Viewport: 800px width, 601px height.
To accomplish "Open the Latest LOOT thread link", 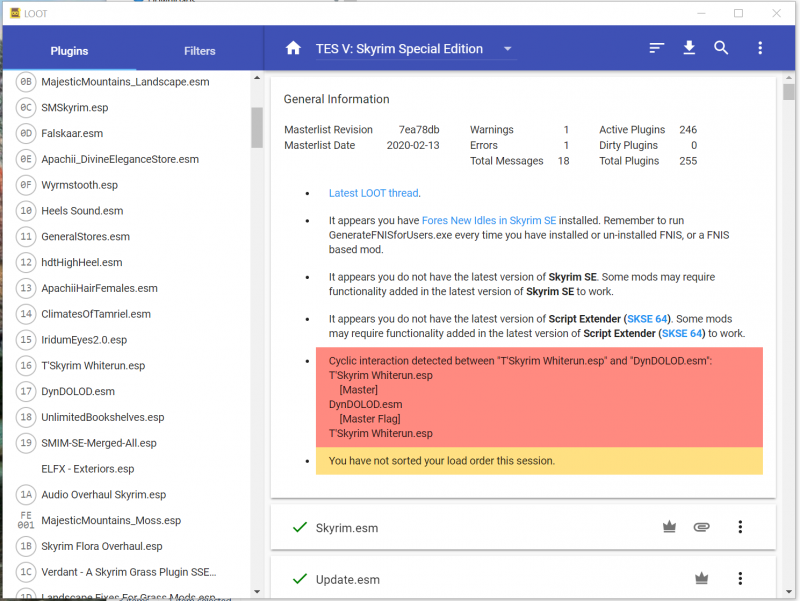I will coord(373,193).
